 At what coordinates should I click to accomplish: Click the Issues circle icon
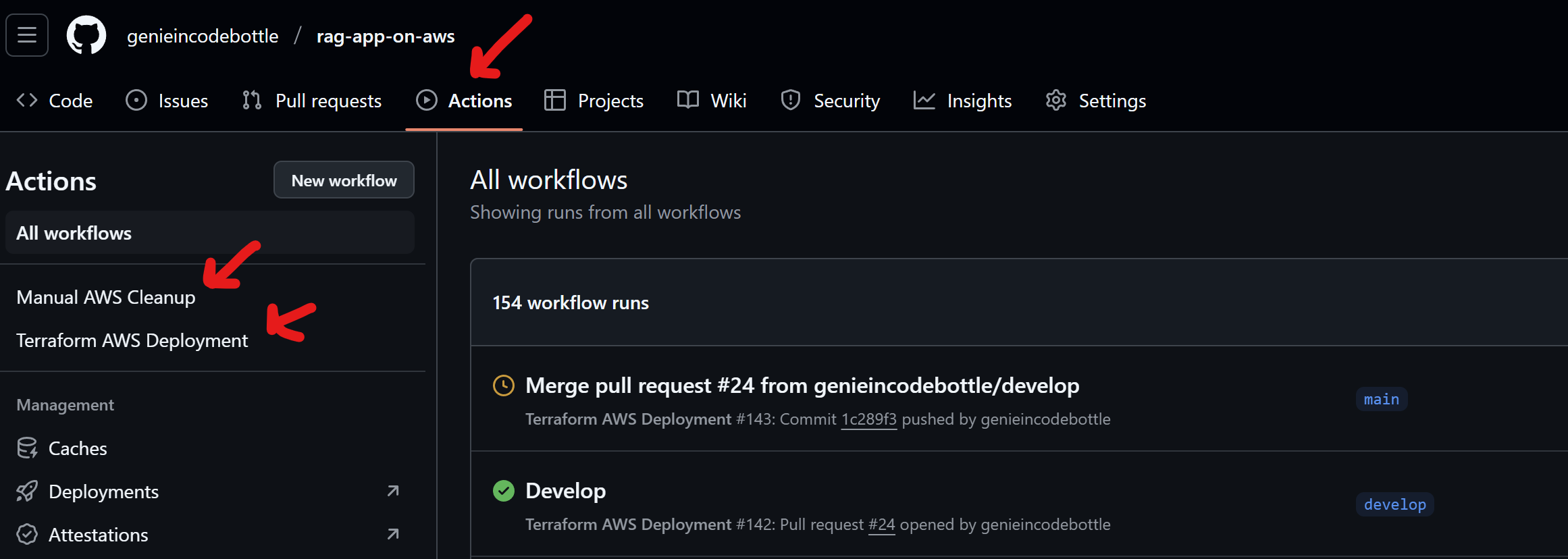(136, 101)
